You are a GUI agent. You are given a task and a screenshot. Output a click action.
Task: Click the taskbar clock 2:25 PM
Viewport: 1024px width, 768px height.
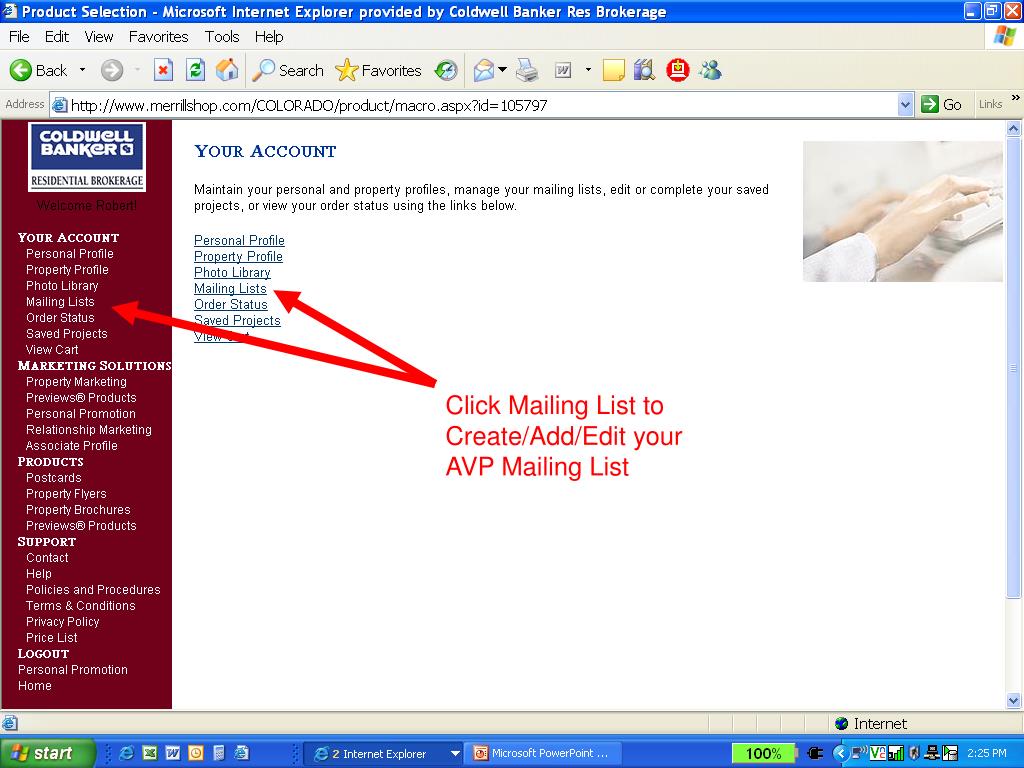987,753
